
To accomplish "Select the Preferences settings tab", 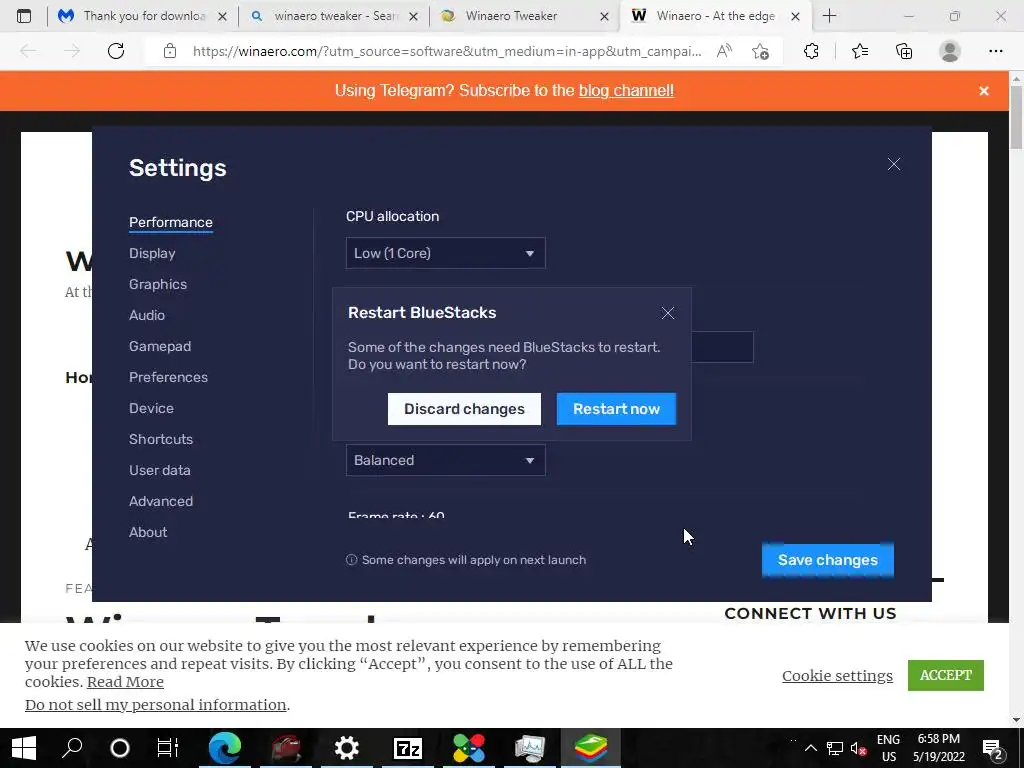I will coord(168,377).
